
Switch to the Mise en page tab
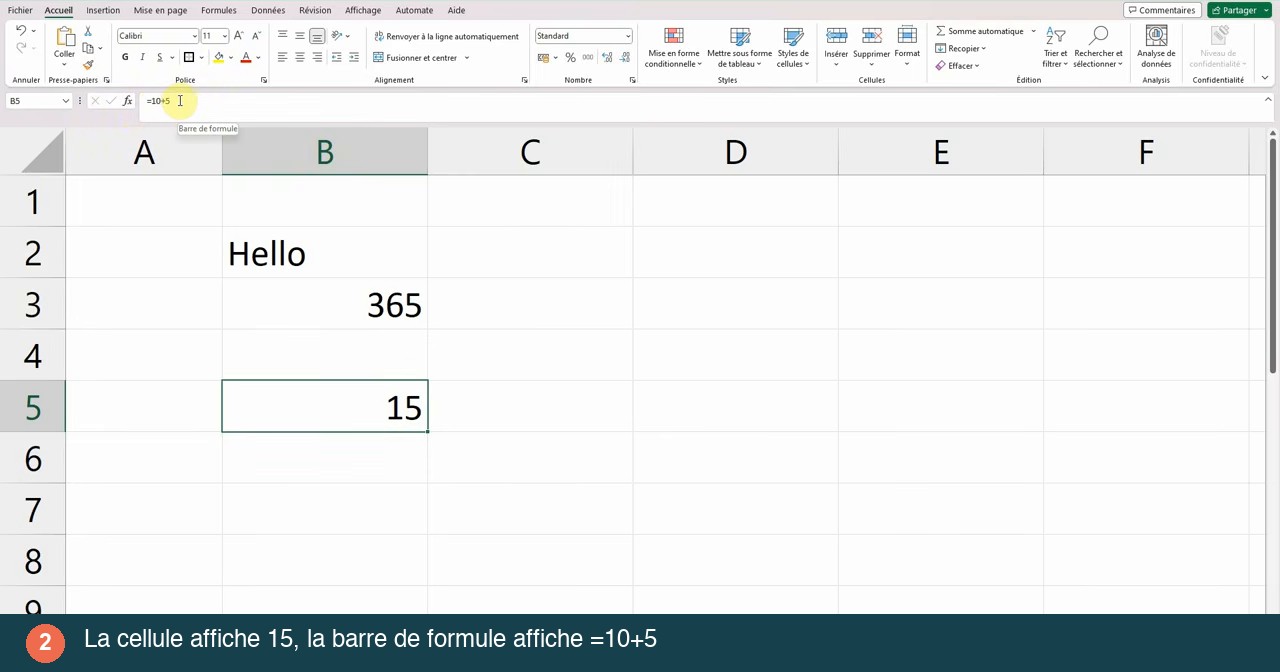pyautogui.click(x=160, y=10)
